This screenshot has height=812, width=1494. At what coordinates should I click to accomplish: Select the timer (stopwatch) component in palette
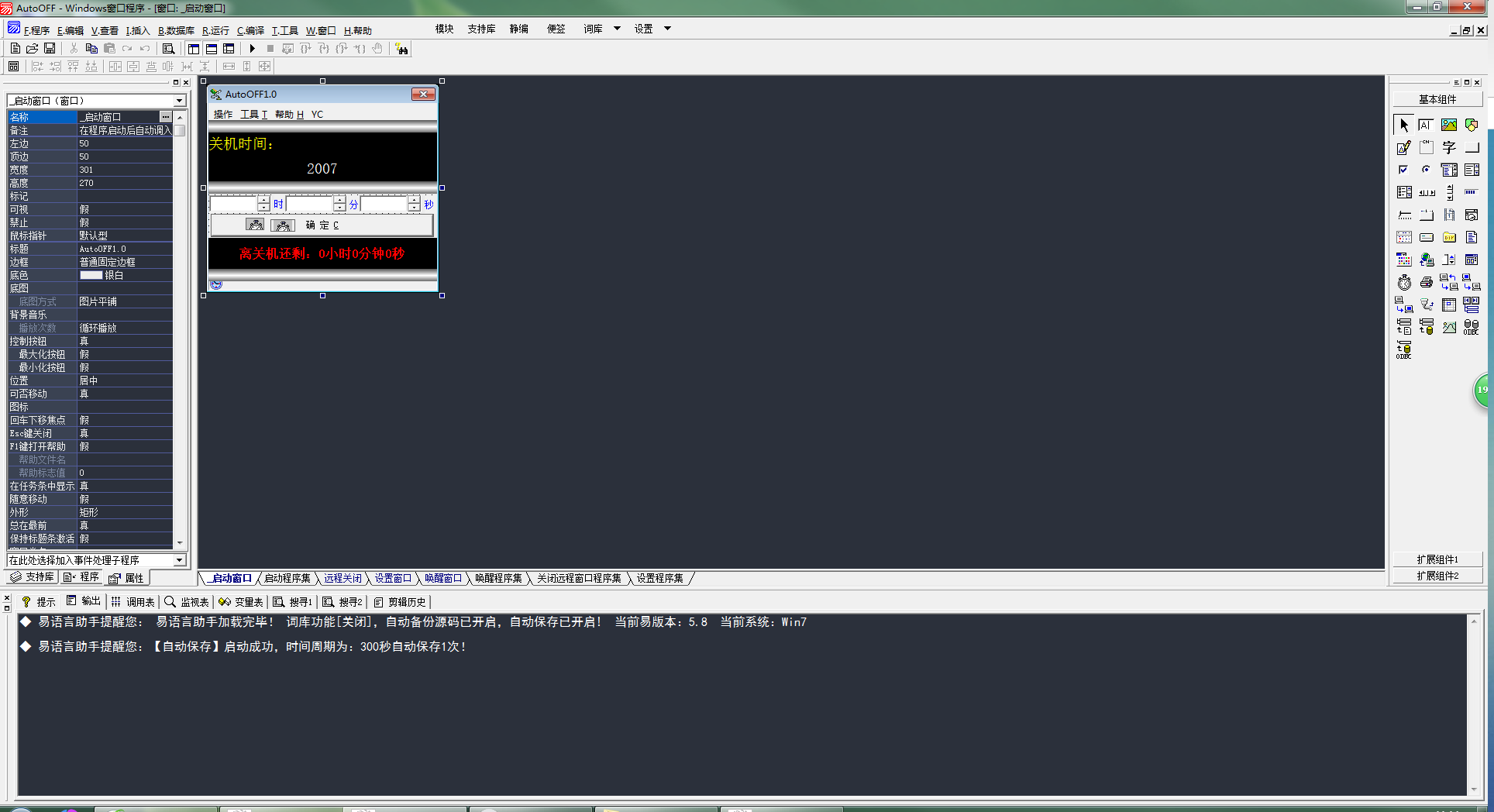1404,283
